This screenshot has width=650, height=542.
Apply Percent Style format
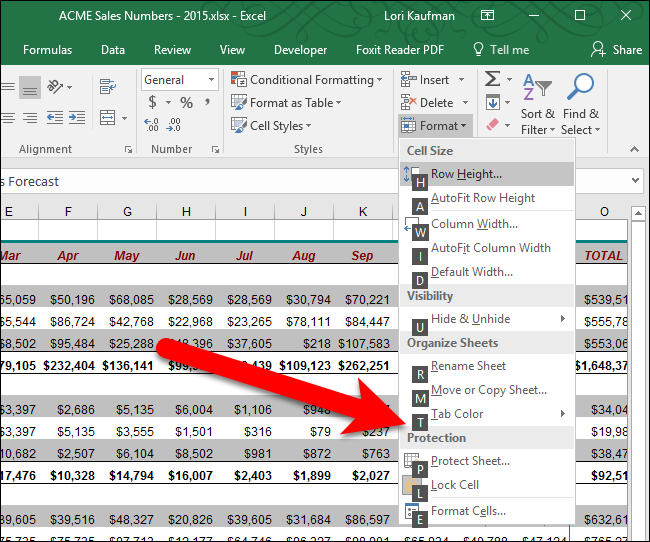(186, 102)
